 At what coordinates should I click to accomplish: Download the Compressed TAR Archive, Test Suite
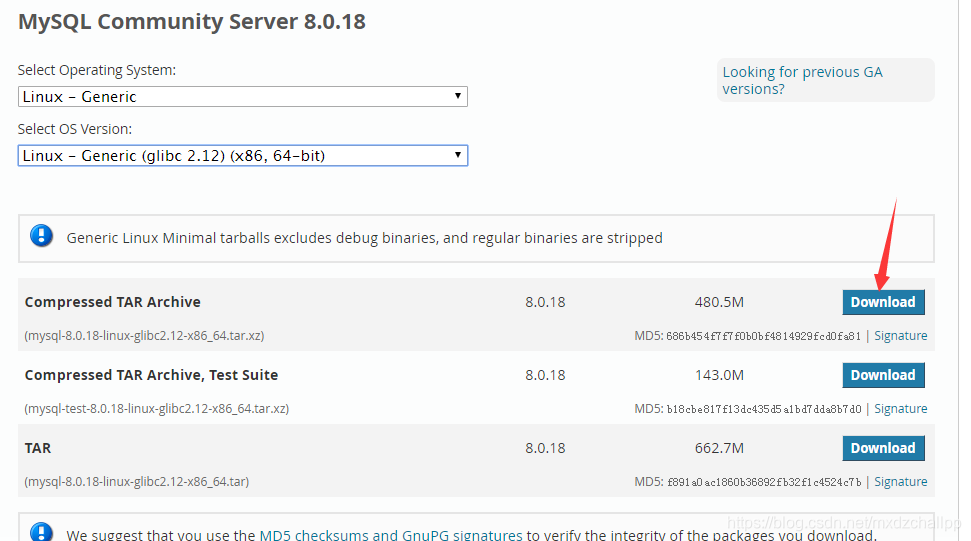tap(883, 375)
